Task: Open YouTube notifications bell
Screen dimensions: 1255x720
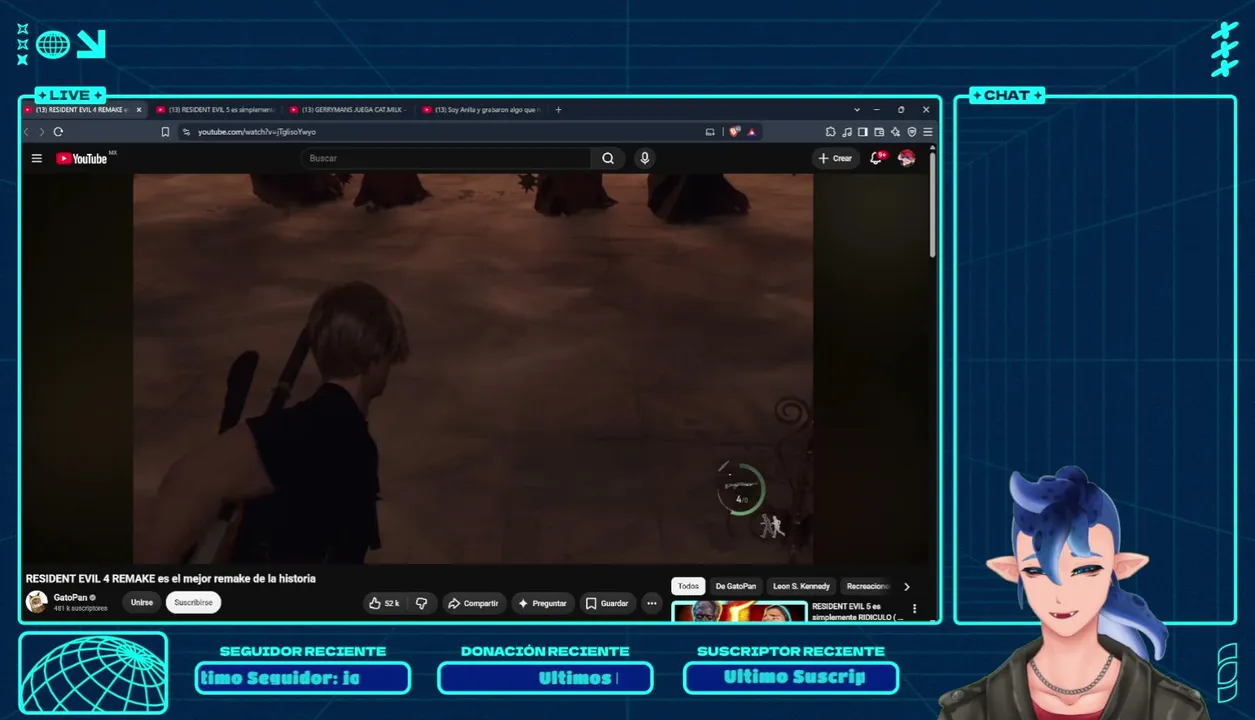Action: click(x=877, y=158)
